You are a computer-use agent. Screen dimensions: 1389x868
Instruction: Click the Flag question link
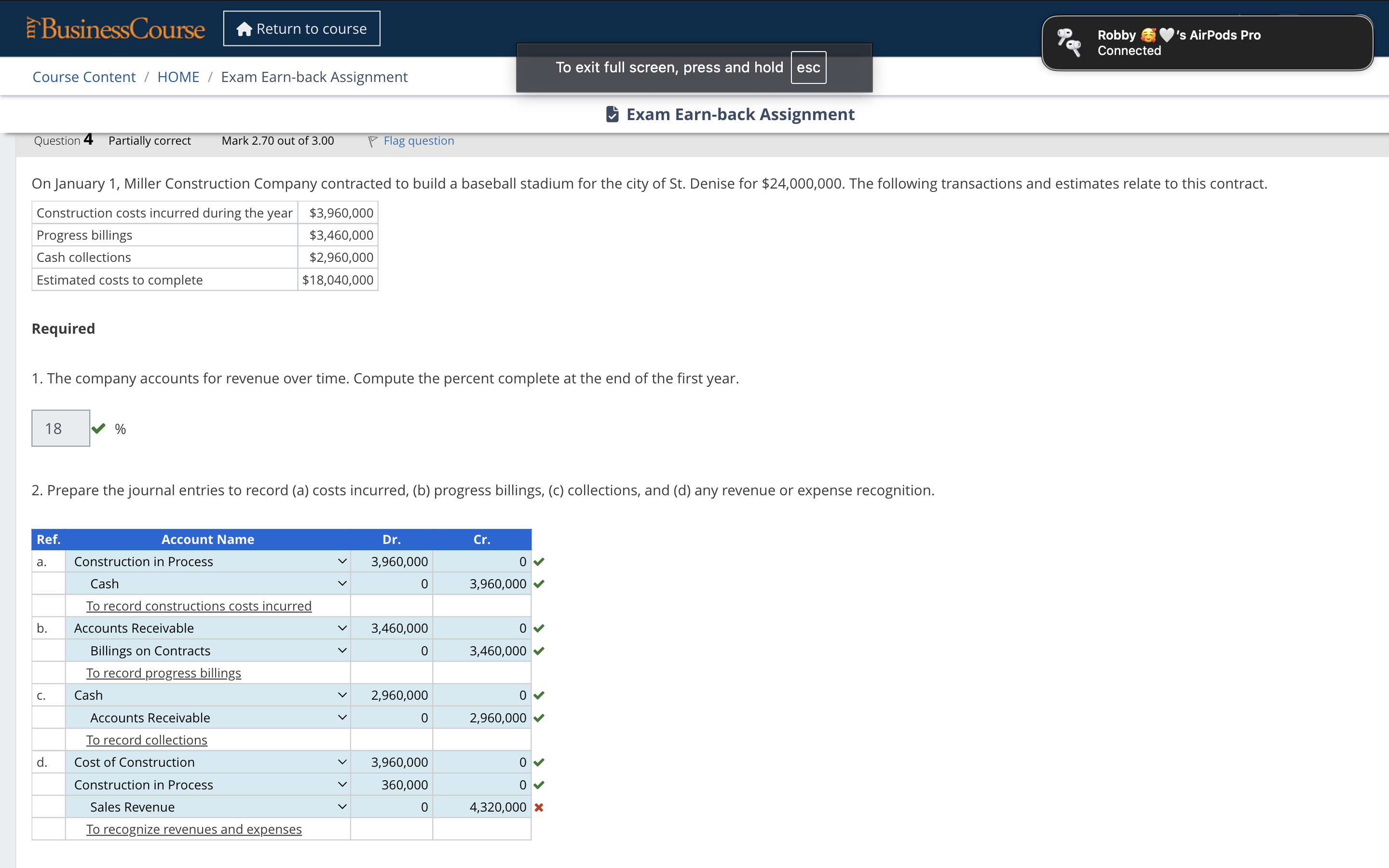coord(419,141)
